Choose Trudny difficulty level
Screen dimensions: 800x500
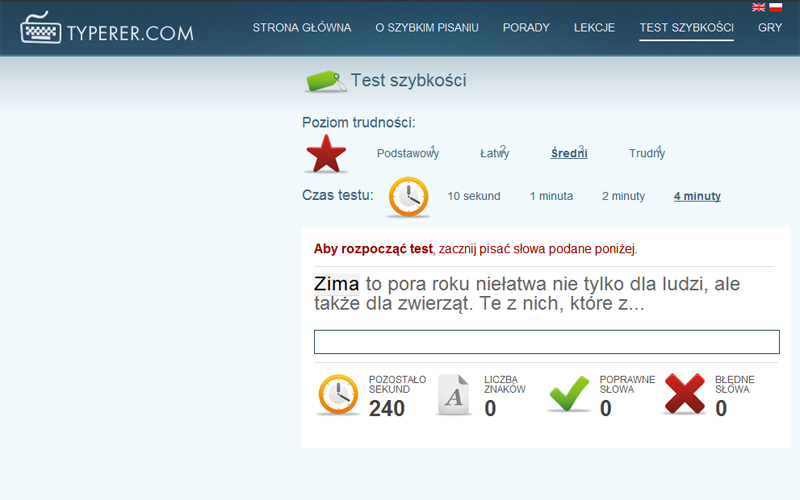coord(647,153)
